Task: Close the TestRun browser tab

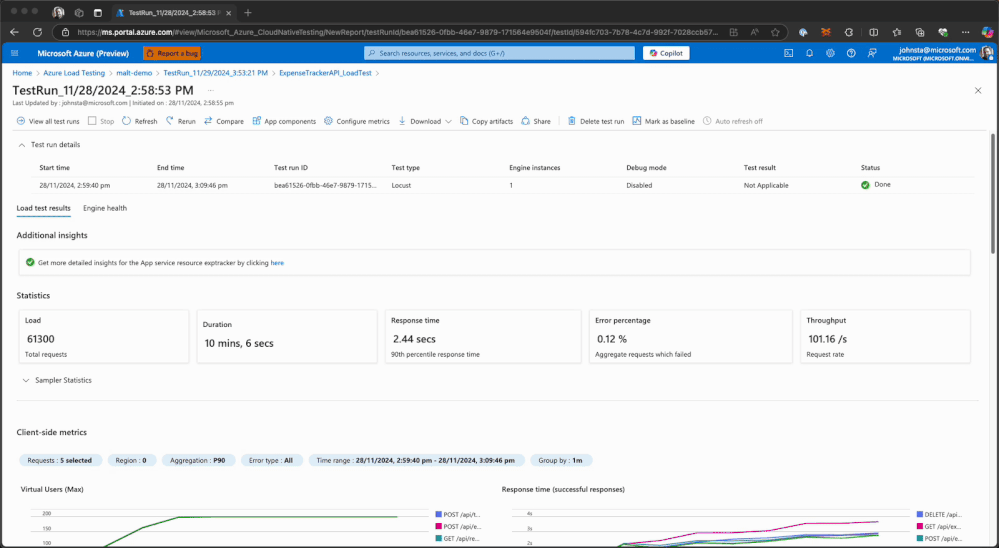Action: click(229, 13)
